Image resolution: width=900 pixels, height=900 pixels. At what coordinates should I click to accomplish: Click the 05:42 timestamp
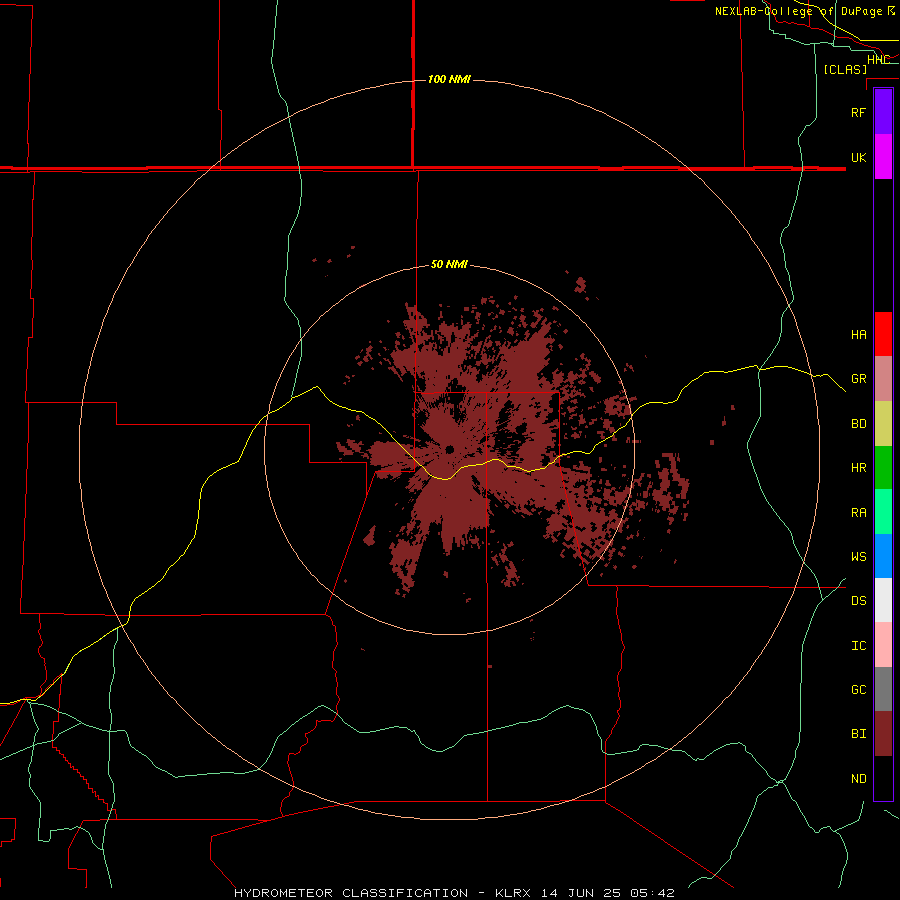pos(652,893)
